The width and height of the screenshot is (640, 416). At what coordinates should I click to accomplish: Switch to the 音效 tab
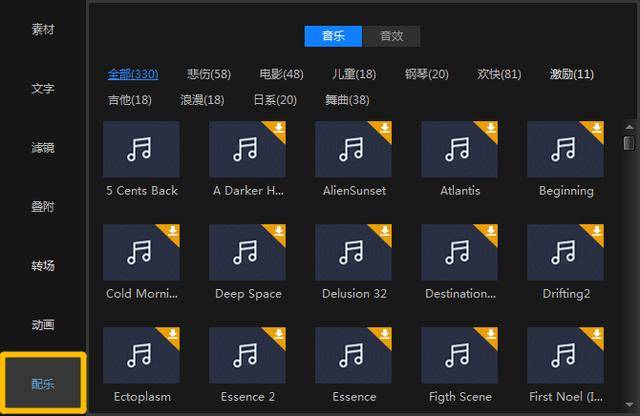(391, 36)
